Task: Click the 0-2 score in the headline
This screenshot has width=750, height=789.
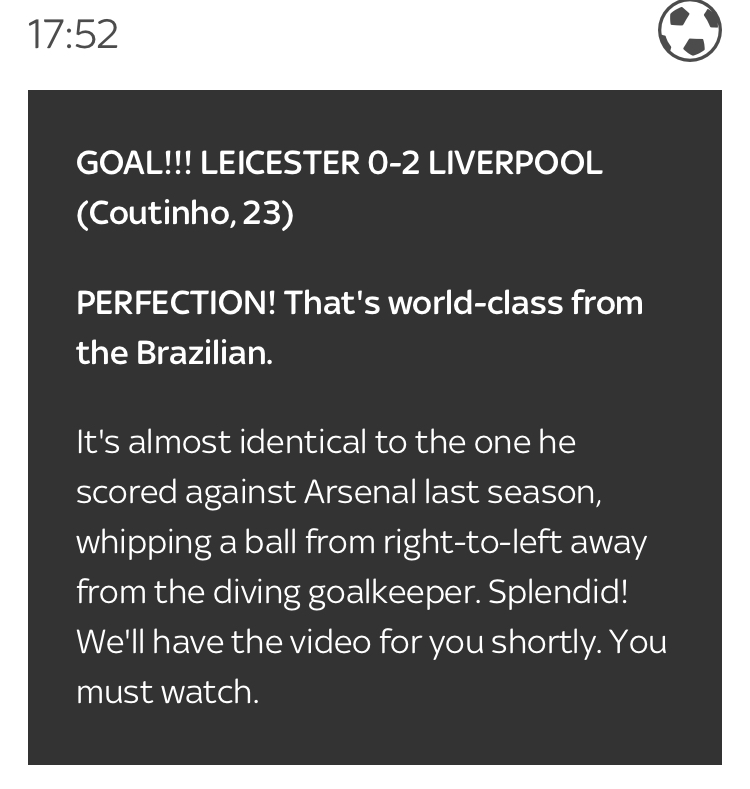Action: click(394, 163)
